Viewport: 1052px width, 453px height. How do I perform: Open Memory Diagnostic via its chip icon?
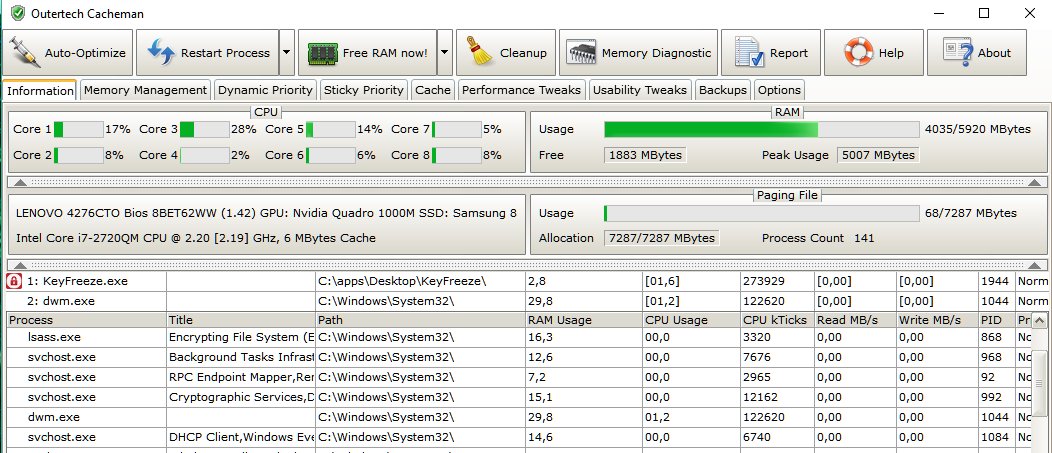(582, 53)
